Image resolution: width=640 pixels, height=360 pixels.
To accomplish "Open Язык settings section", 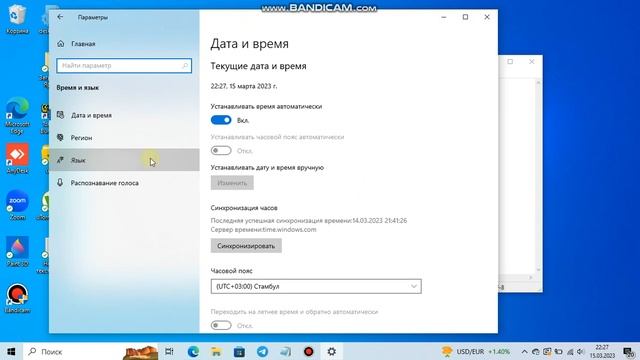I will tap(124, 160).
